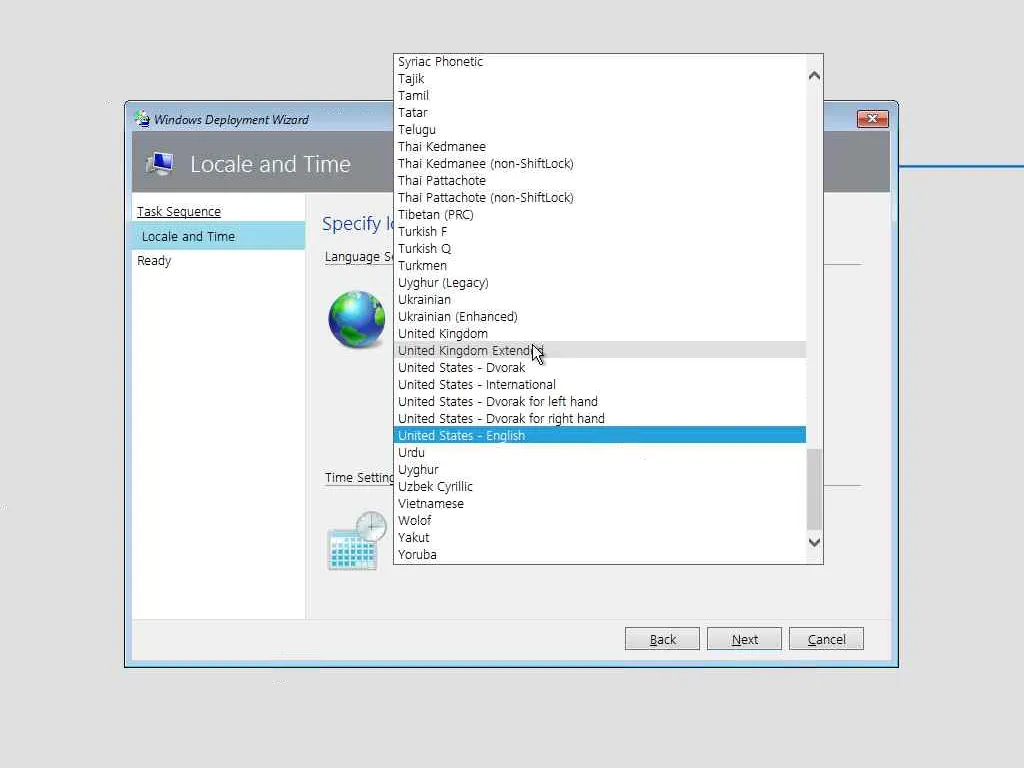Pick Uyghur below Urdu
1024x768 pixels.
[600, 469]
